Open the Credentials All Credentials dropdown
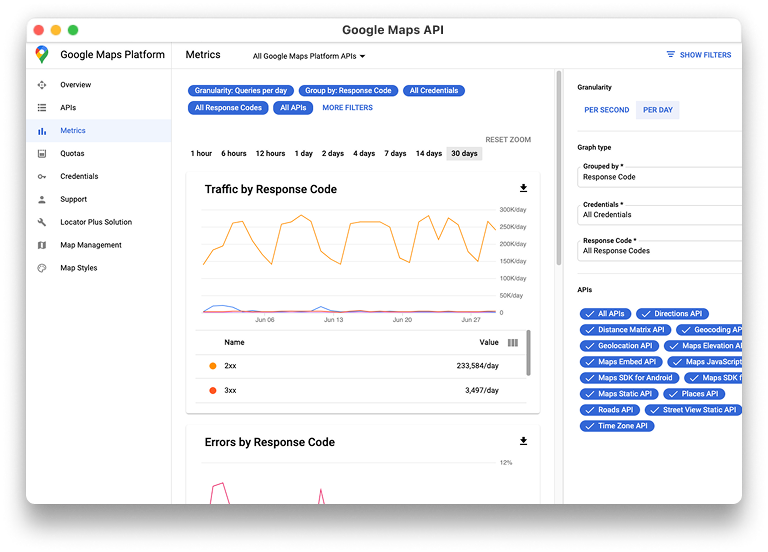The height and width of the screenshot is (552, 768). tap(659, 215)
